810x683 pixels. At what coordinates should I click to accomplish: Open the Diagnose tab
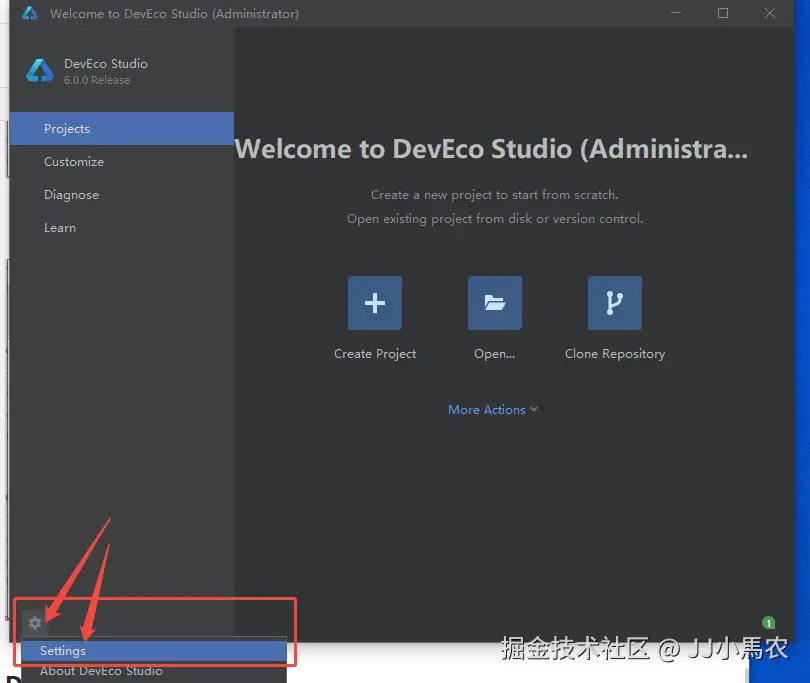[x=121, y=195]
